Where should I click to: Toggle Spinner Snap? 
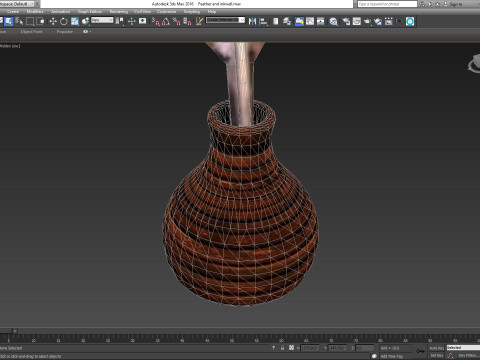coord(187,21)
